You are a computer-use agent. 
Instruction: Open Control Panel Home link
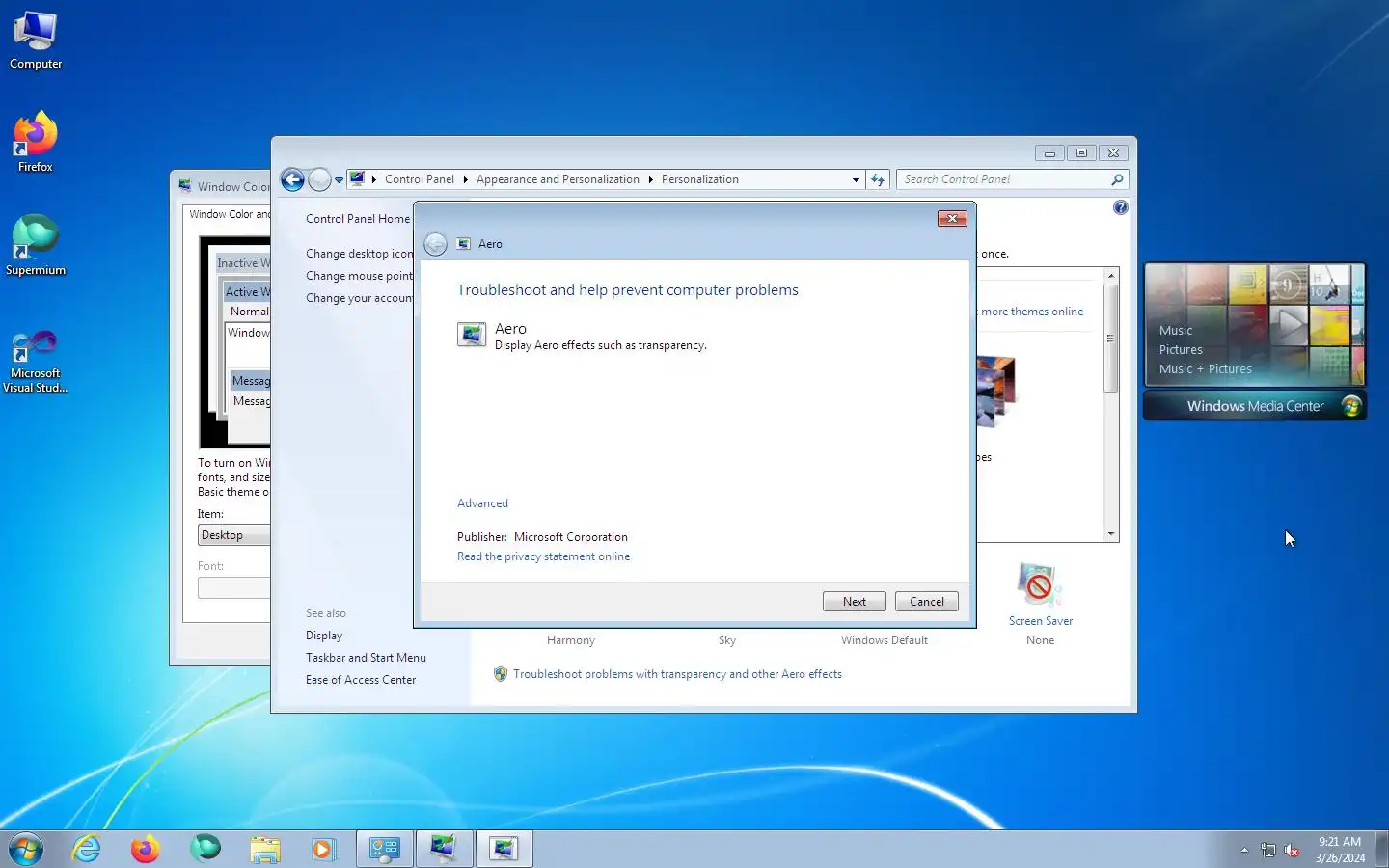coord(358,219)
